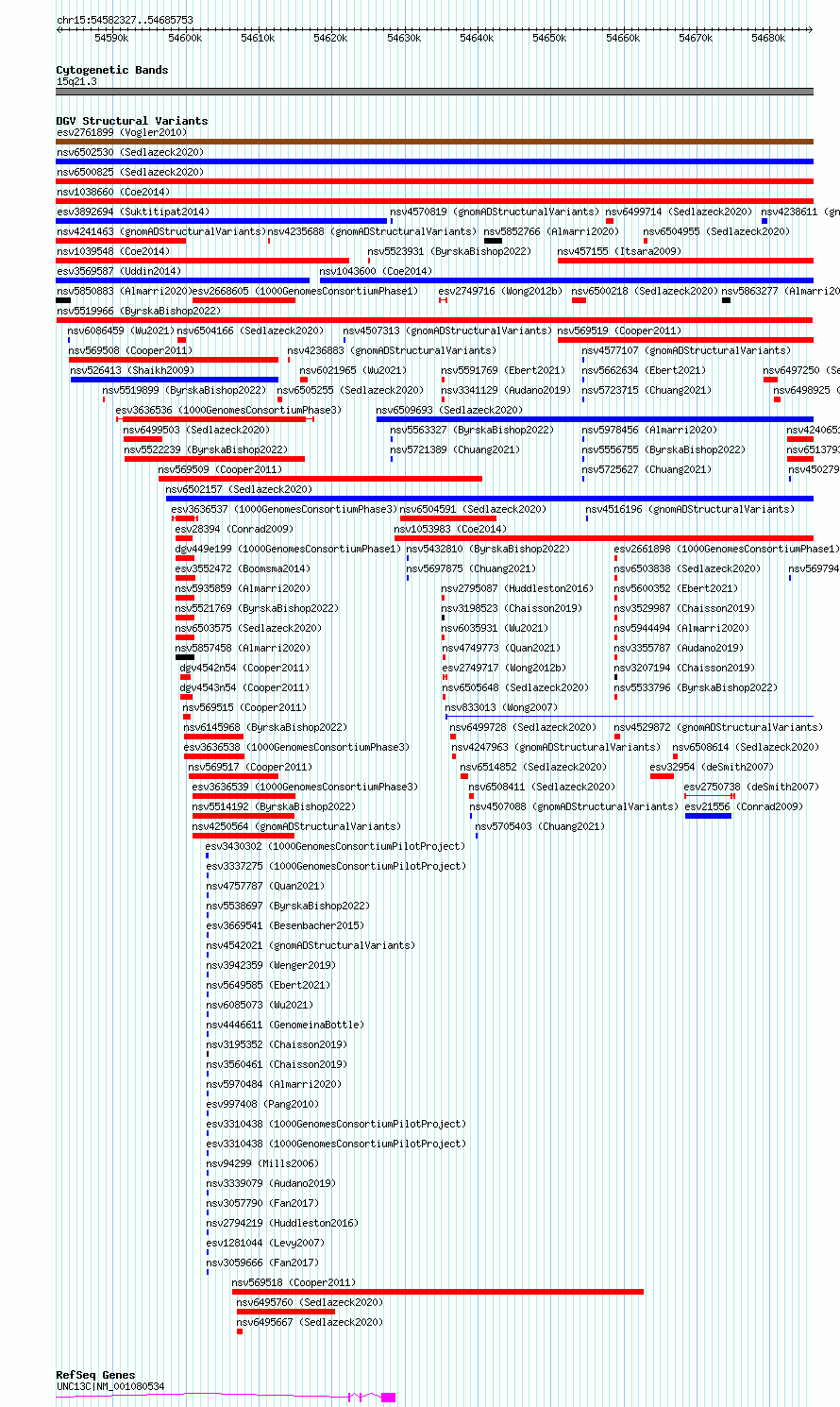This screenshot has width=840, height=1407.
Task: Select label nsv3942359 (Wenger2019)
Action: coord(271,965)
